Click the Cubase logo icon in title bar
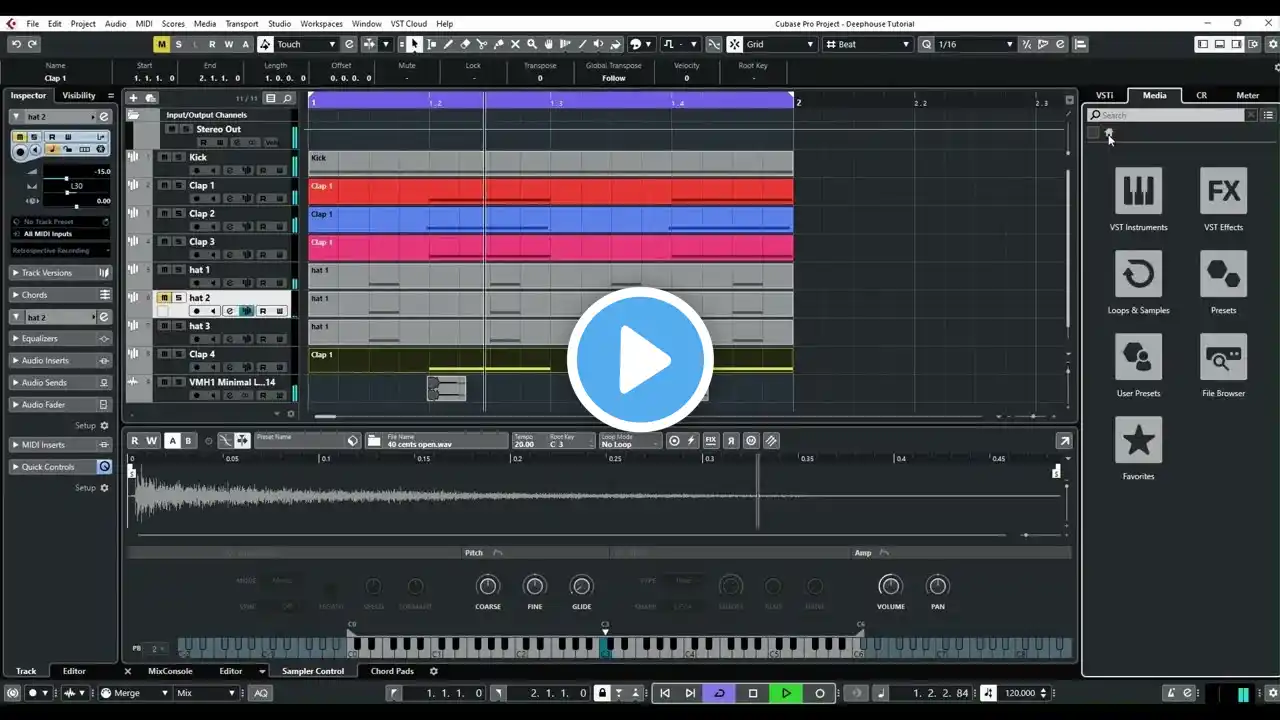 [x=11, y=23]
